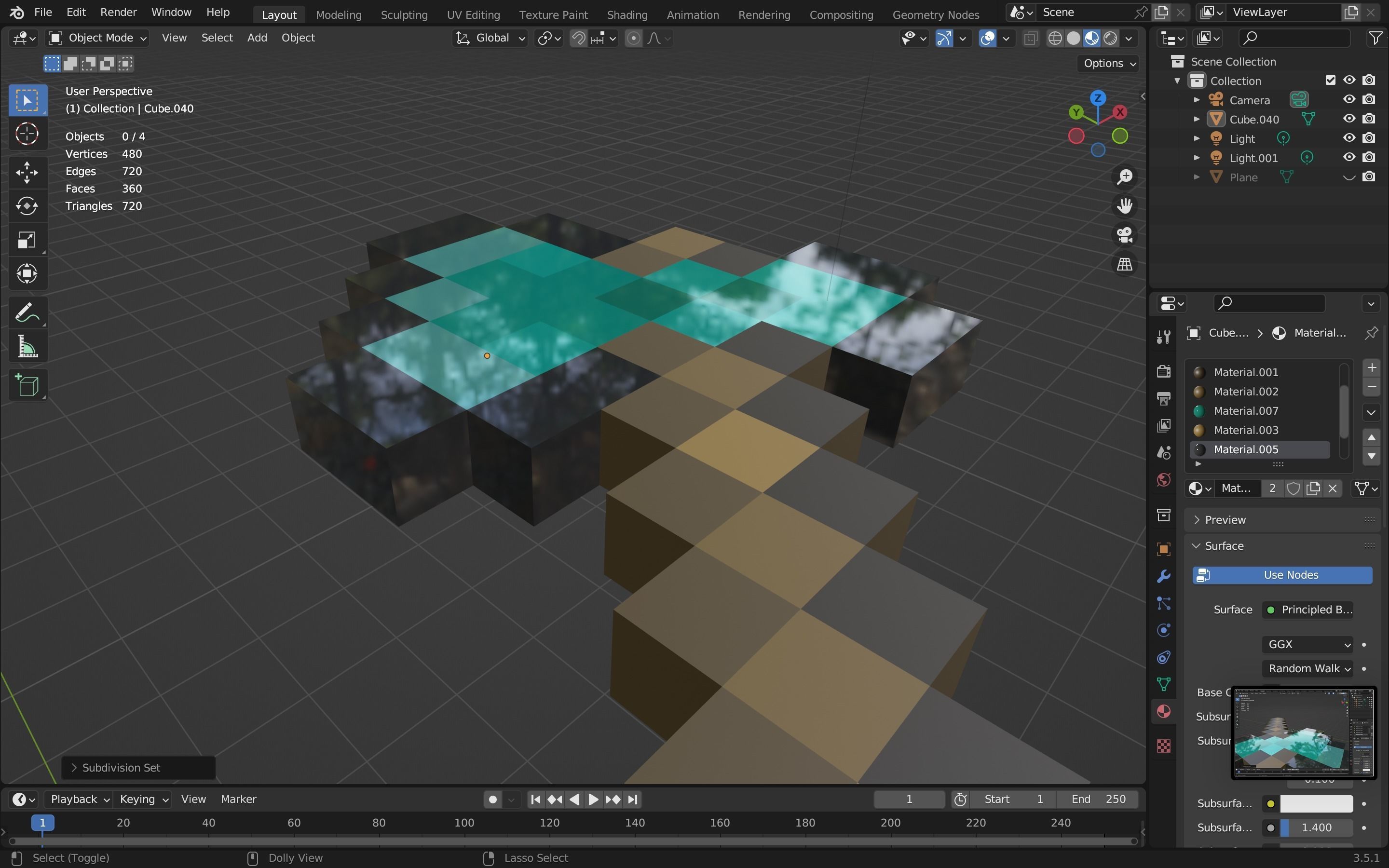Image resolution: width=1389 pixels, height=868 pixels.
Task: Toggle camera view icon in viewport
Action: [1124, 235]
